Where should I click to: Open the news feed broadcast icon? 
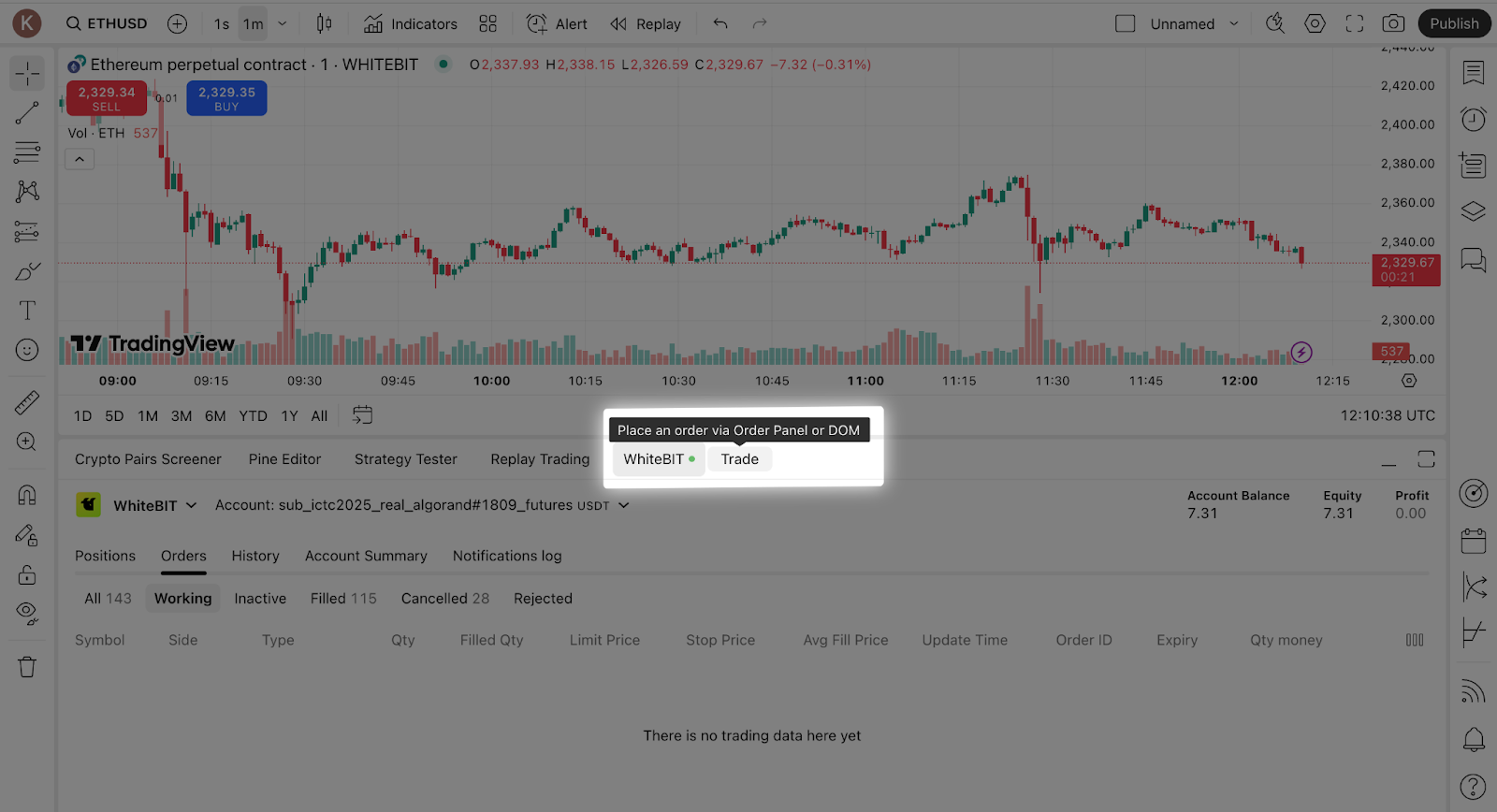(x=1474, y=691)
